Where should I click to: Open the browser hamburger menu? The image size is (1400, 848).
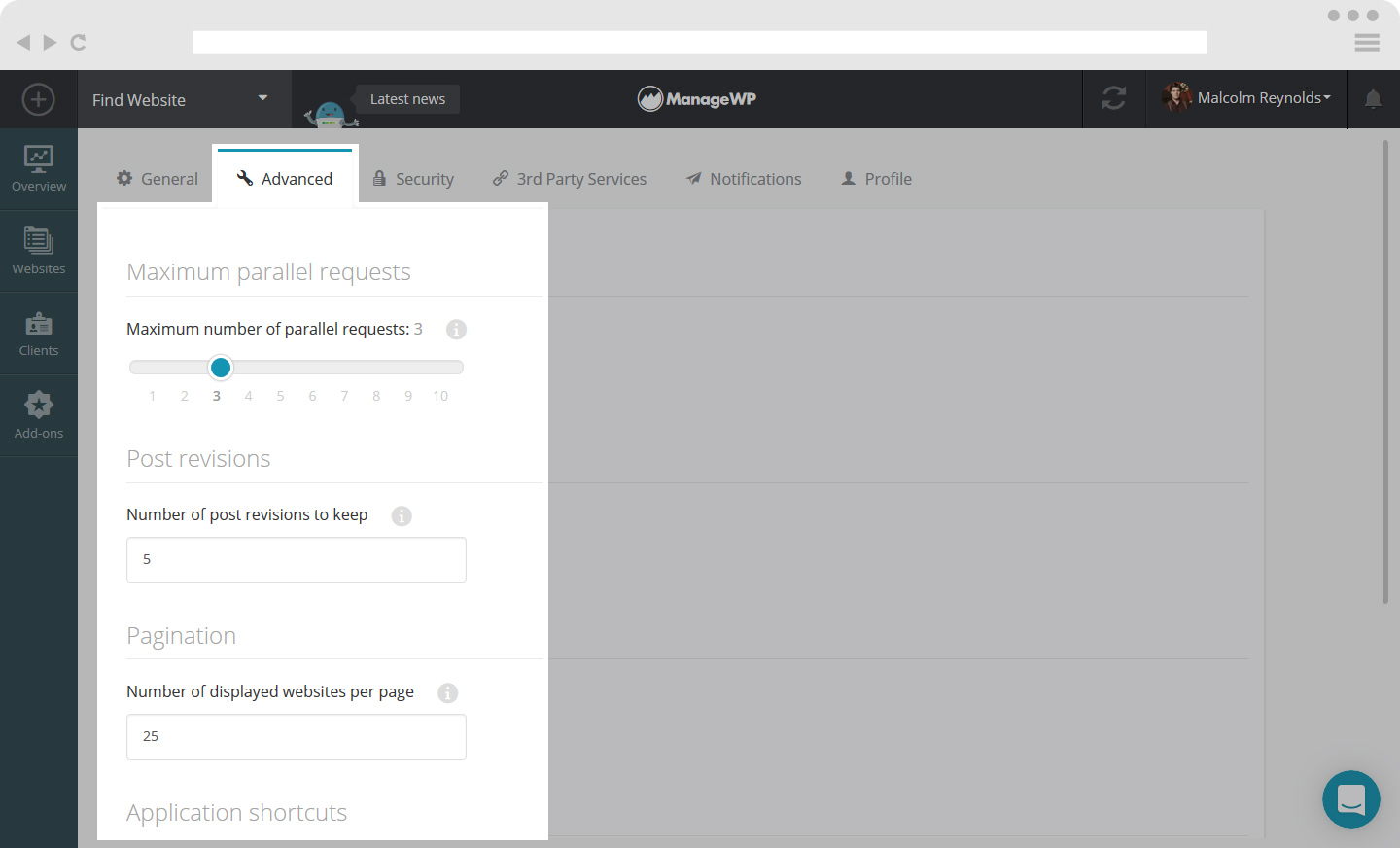click(x=1367, y=42)
